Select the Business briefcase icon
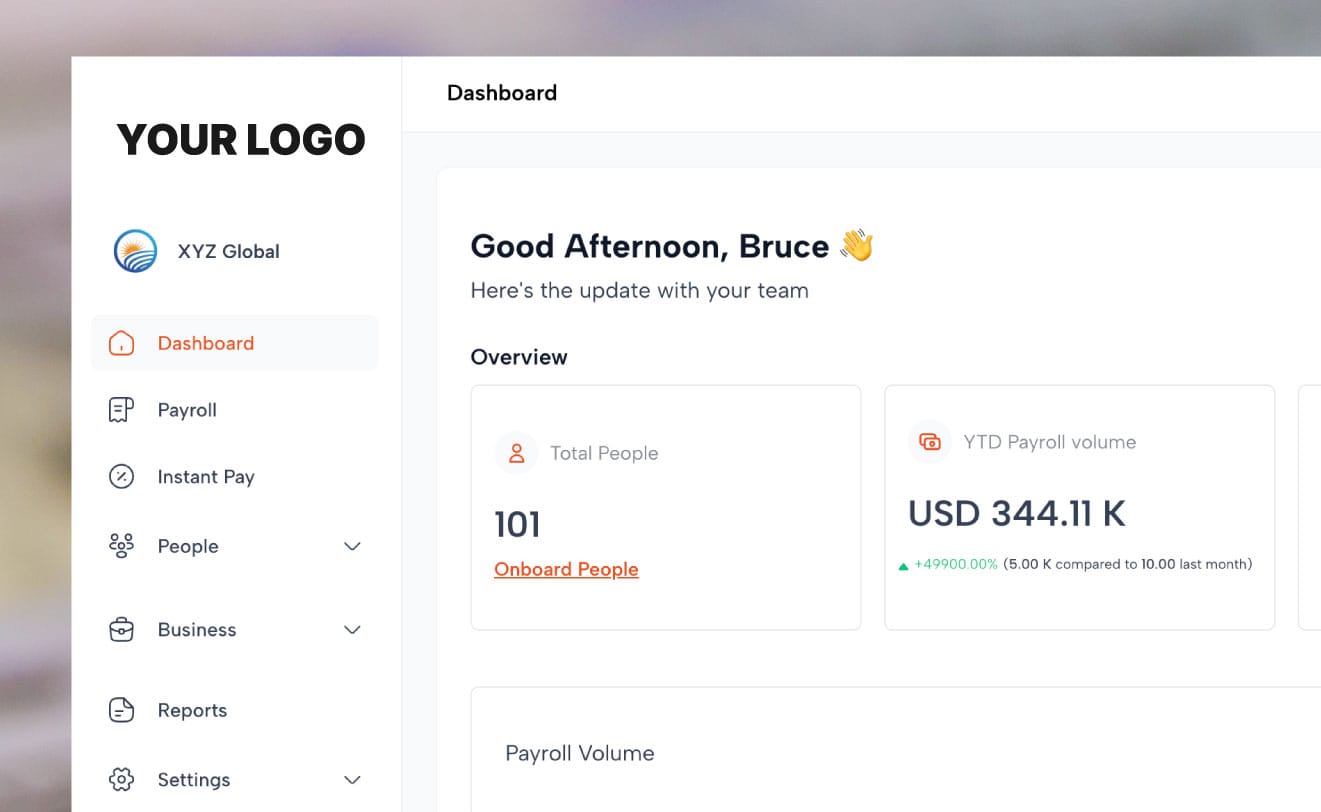Image resolution: width=1321 pixels, height=812 pixels. [x=120, y=629]
